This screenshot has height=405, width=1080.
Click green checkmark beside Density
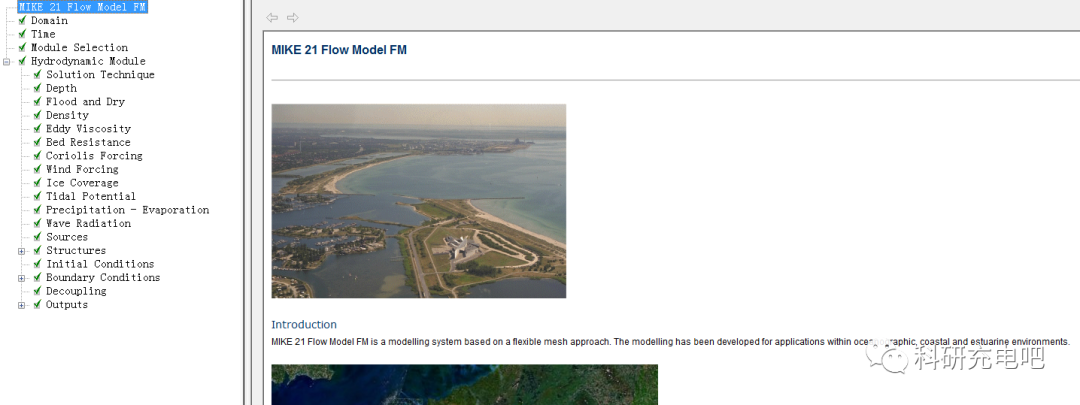pyautogui.click(x=37, y=115)
